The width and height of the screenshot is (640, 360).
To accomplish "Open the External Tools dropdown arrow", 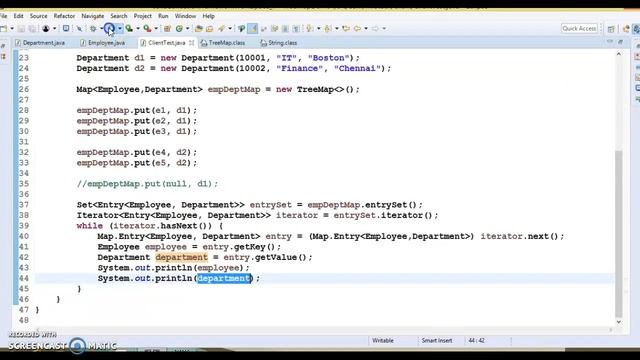I will click(156, 29).
